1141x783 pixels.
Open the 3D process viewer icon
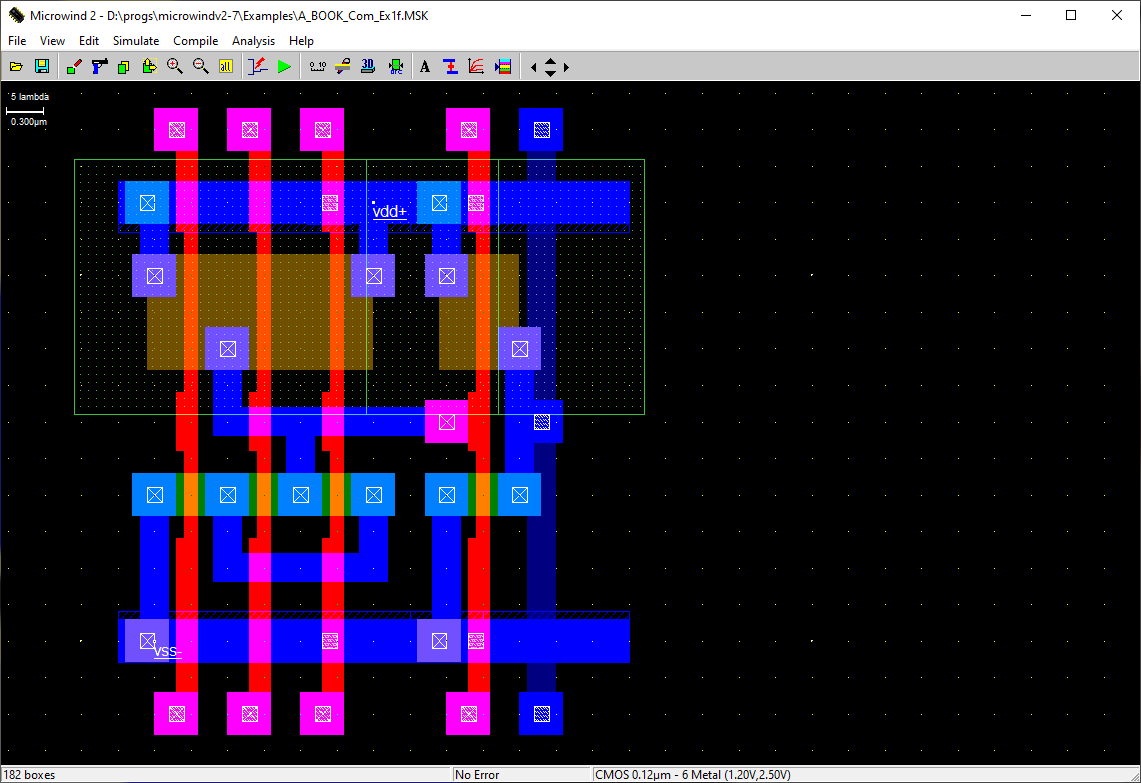click(x=368, y=67)
